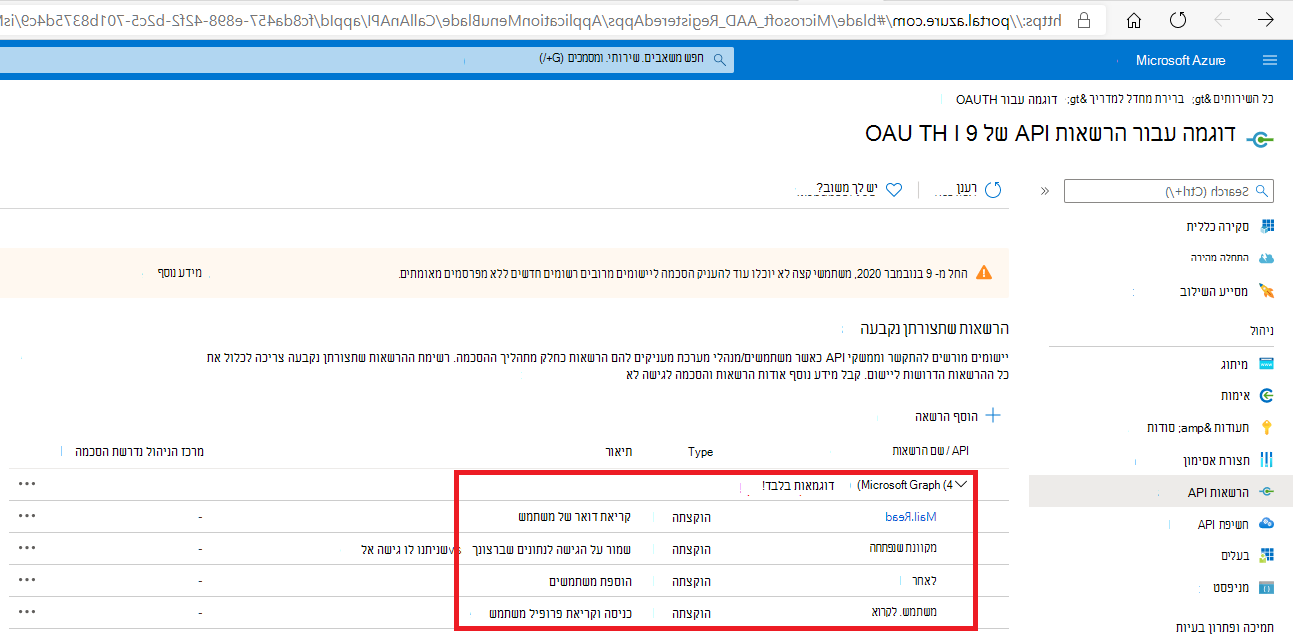Click the sidebar Search (Ctrl+/) field
Image resolution: width=1293 pixels, height=638 pixels.
click(1169, 191)
